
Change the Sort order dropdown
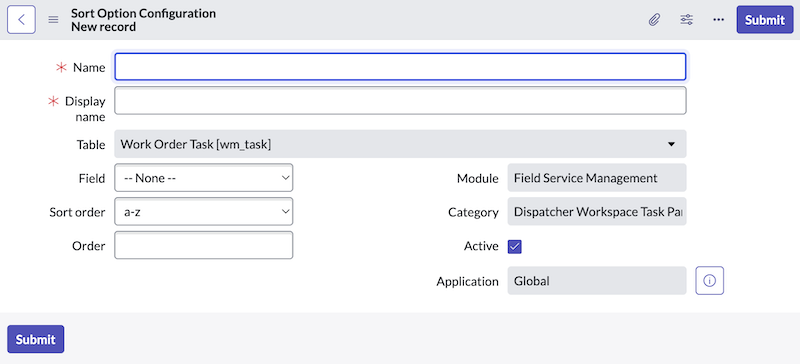pyautogui.click(x=204, y=211)
